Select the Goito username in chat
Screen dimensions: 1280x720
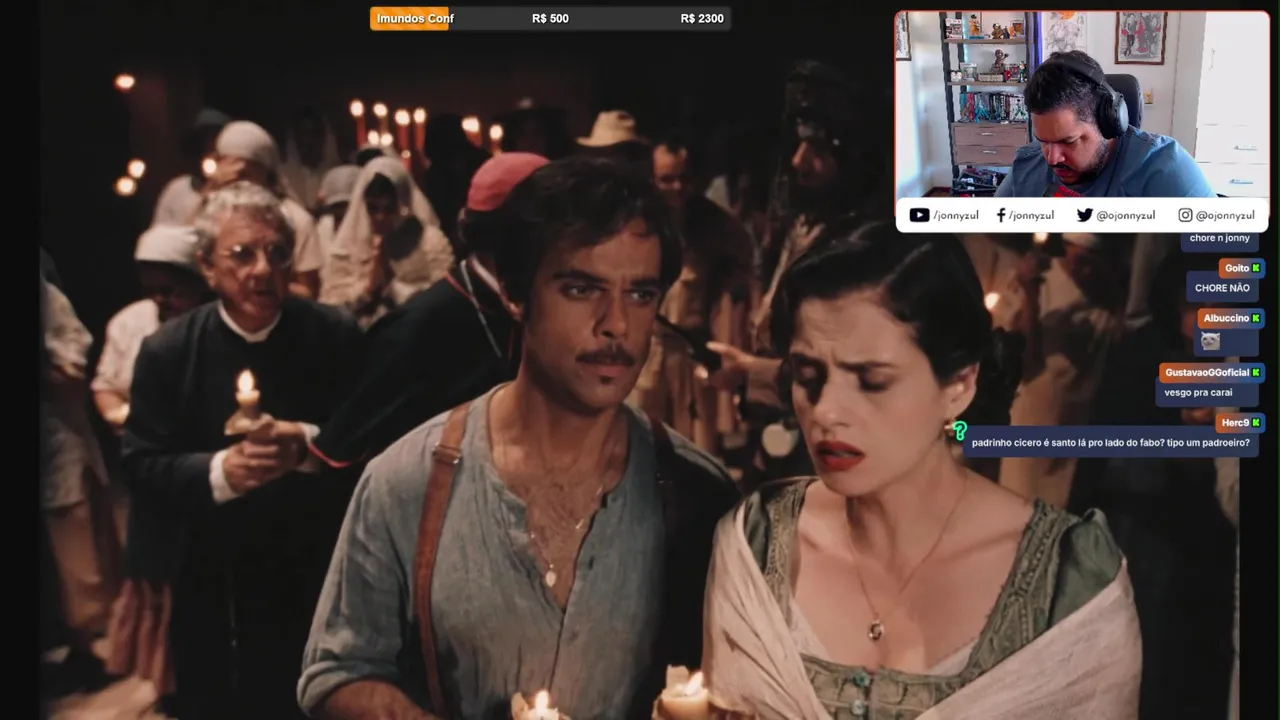click(1237, 268)
